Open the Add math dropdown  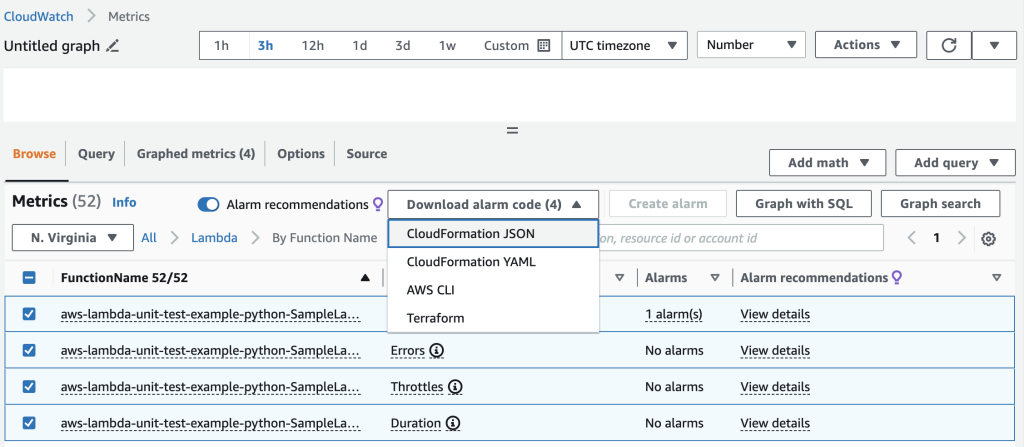pyautogui.click(x=827, y=163)
